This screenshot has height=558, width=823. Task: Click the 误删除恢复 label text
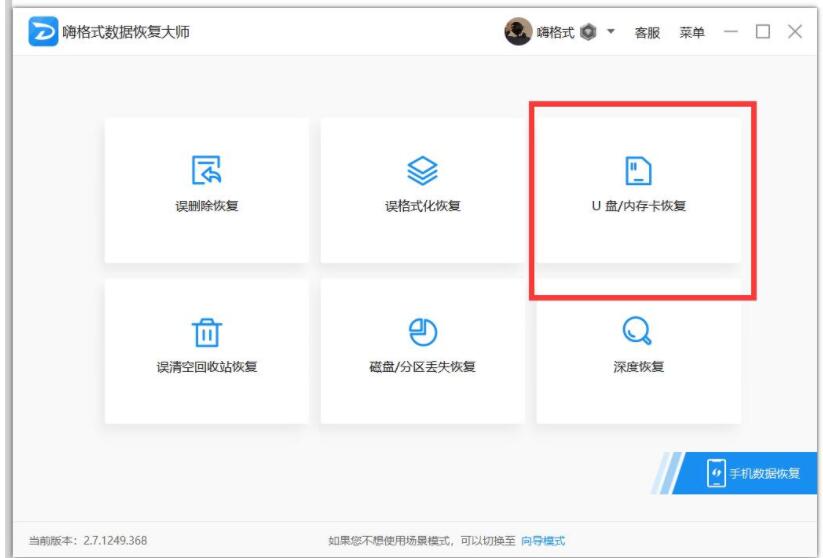click(x=207, y=206)
